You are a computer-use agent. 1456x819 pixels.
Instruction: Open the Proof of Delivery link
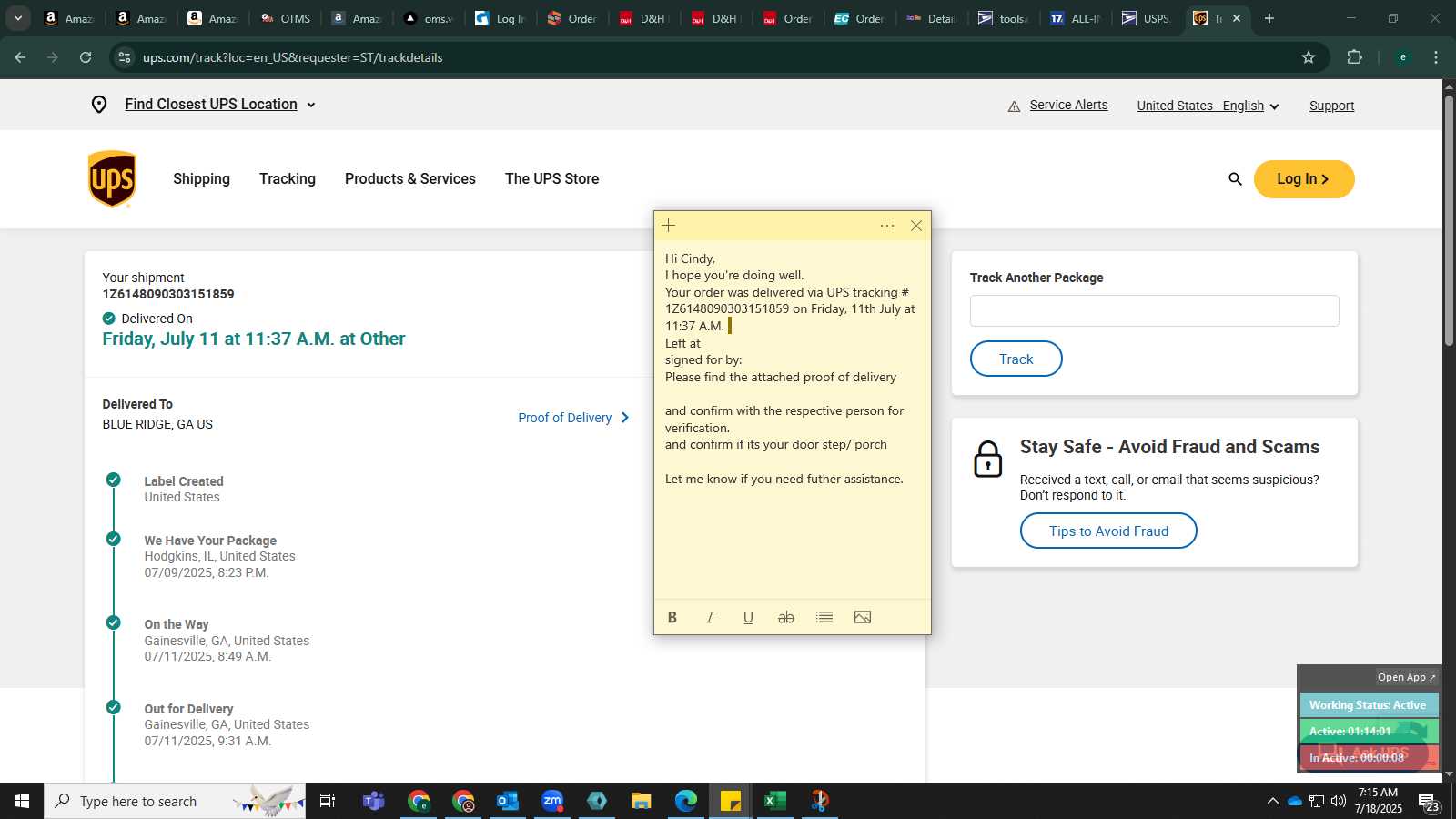(x=573, y=418)
